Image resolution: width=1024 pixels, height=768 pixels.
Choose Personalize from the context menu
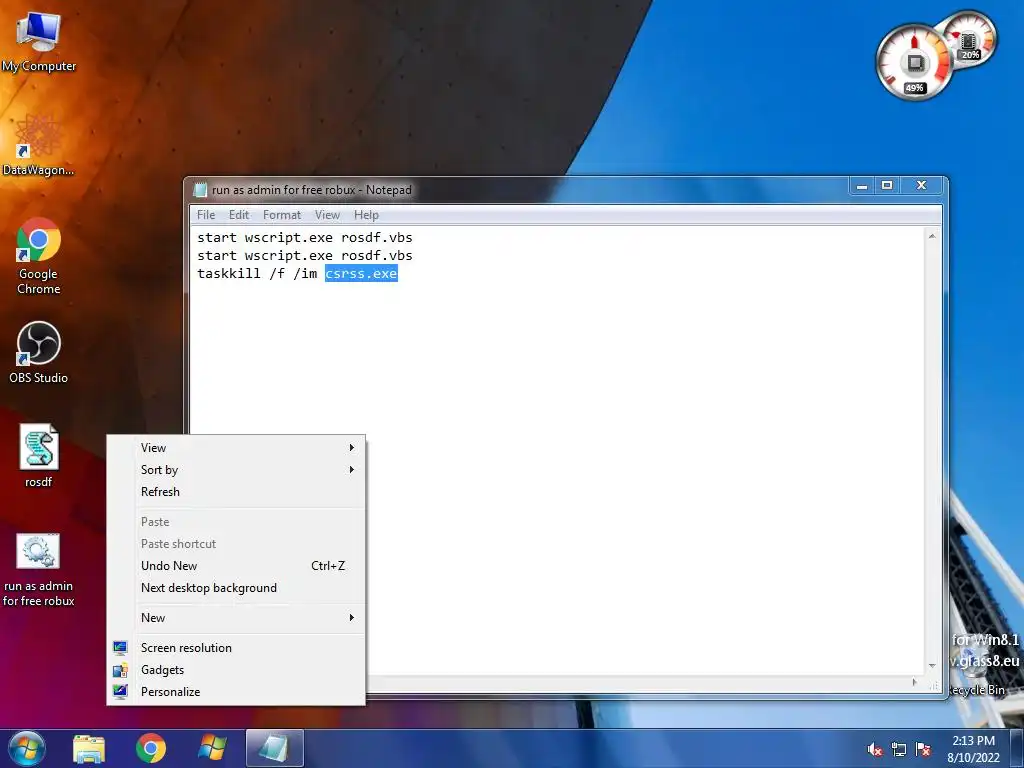click(x=236, y=692)
